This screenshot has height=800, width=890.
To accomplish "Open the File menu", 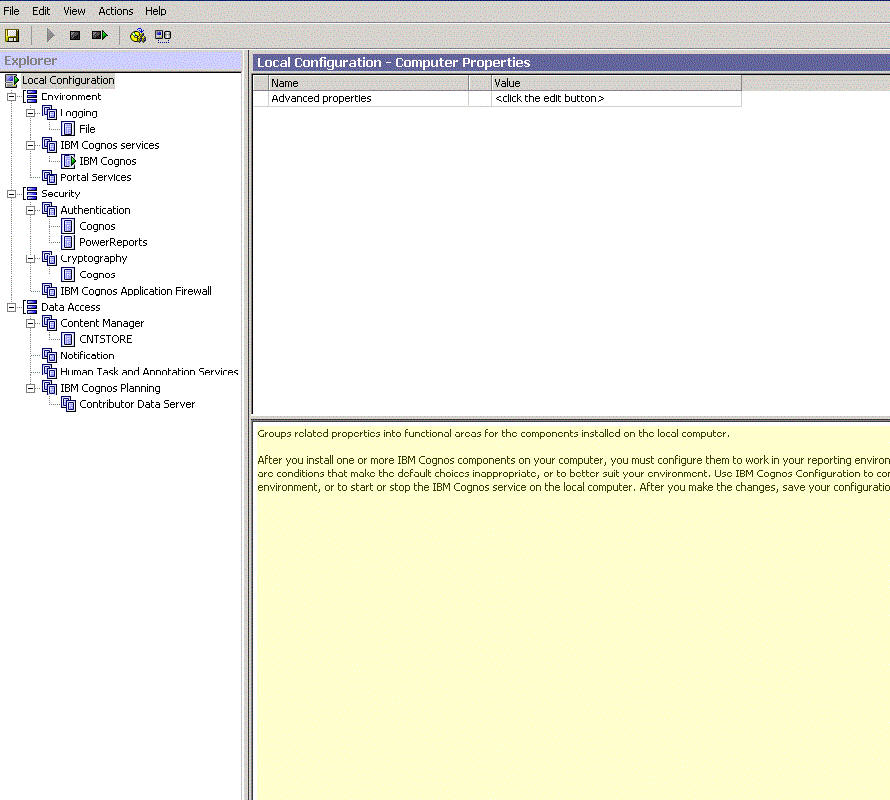I will click(x=11, y=11).
